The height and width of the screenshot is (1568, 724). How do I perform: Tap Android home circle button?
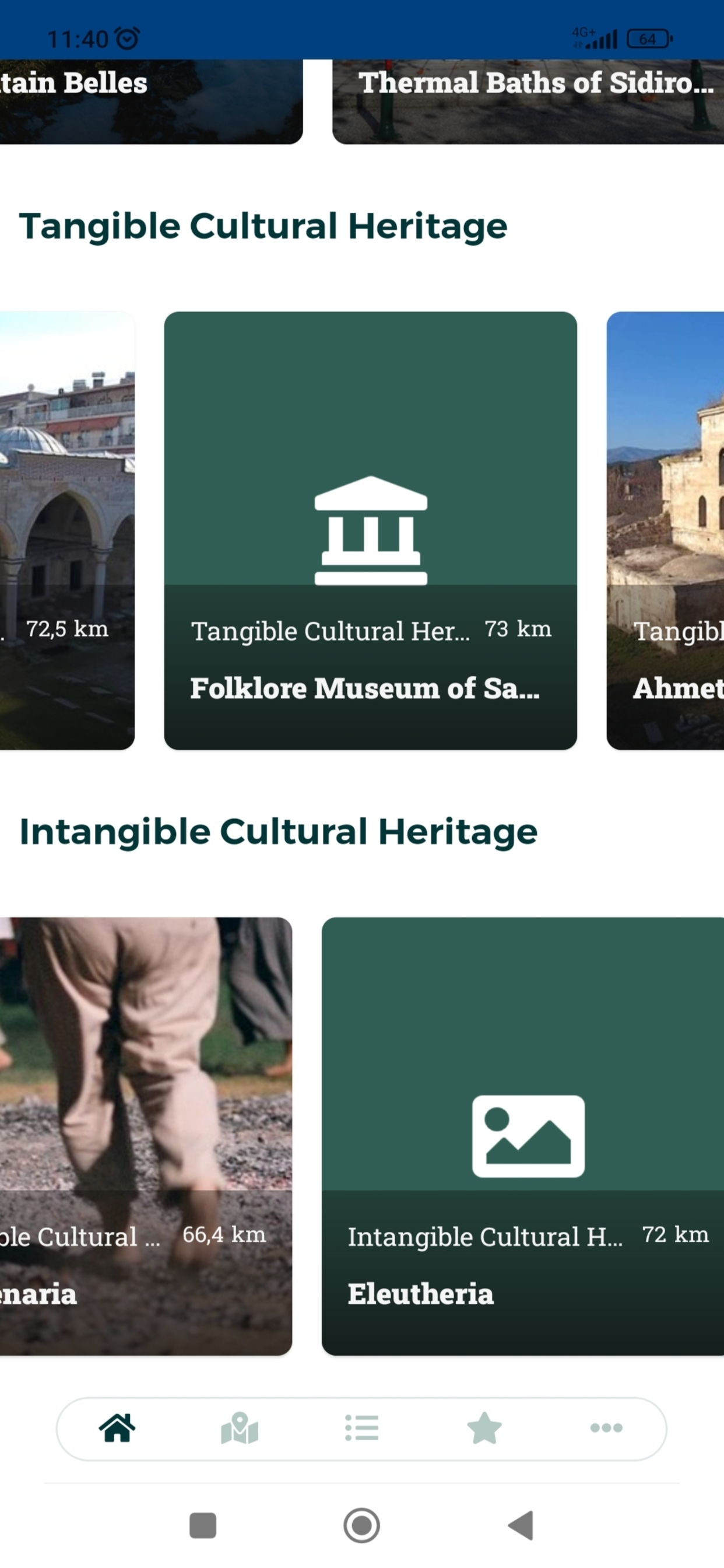(361, 1525)
